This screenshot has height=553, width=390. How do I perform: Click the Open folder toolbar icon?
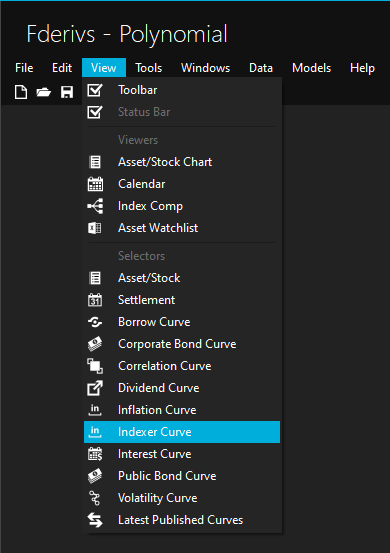click(x=44, y=92)
